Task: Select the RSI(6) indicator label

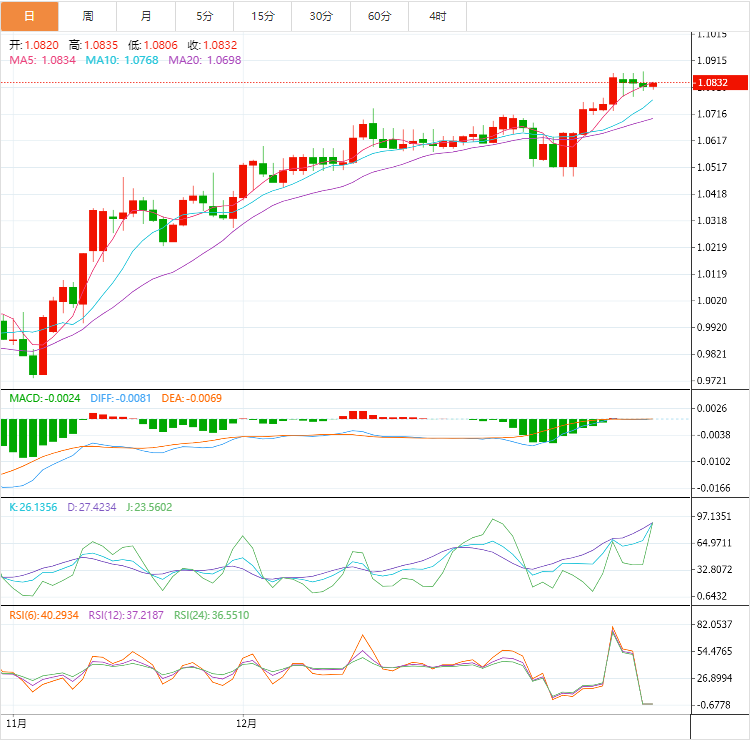Action: coord(44,615)
